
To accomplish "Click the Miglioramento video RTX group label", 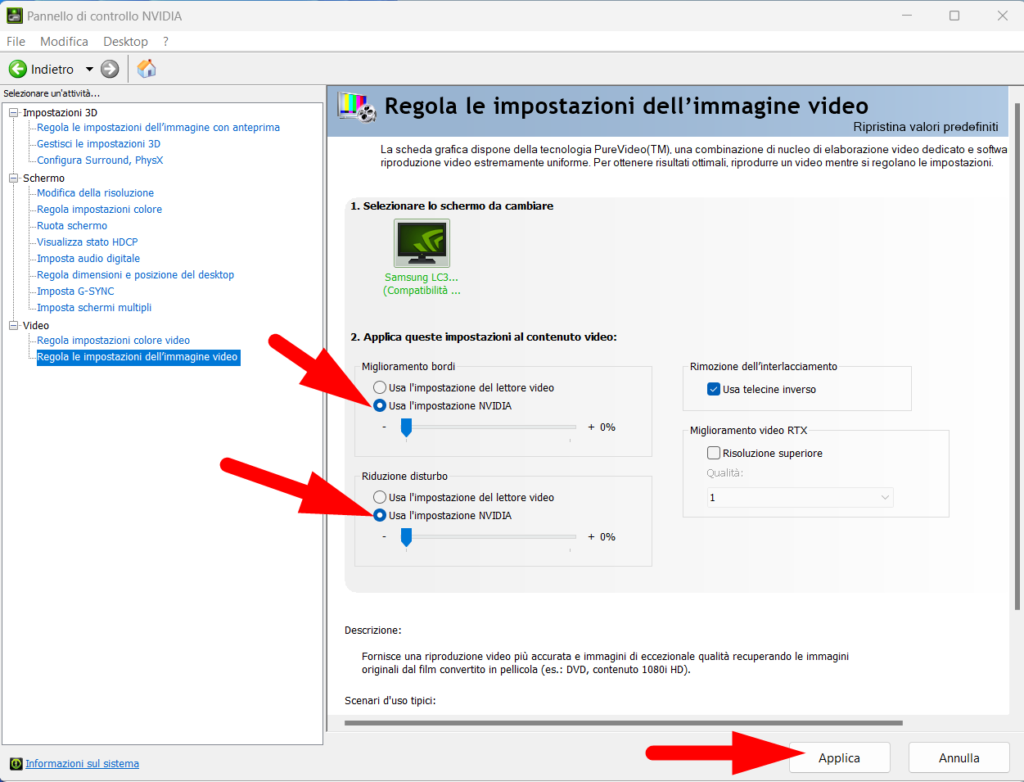I will point(748,431).
